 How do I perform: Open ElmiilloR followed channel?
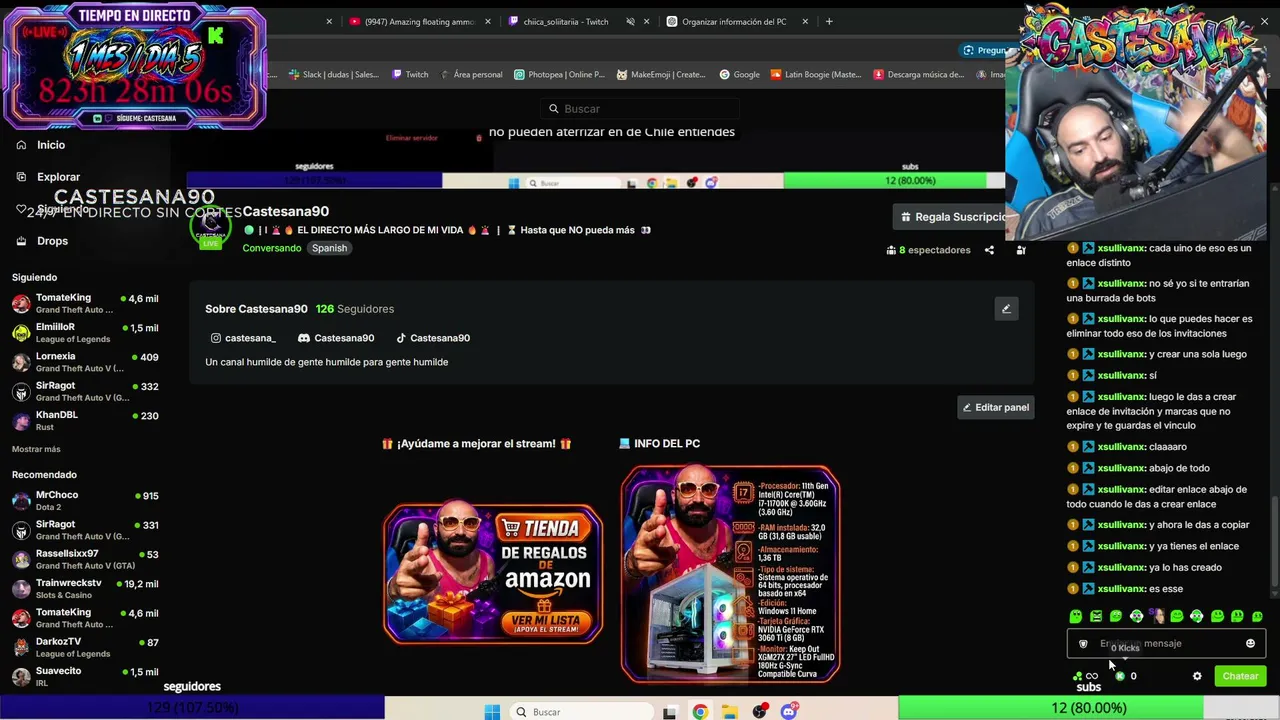85,333
